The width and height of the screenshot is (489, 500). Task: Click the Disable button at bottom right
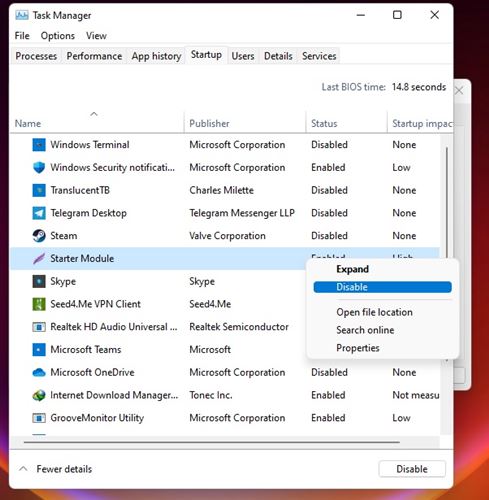click(412, 469)
